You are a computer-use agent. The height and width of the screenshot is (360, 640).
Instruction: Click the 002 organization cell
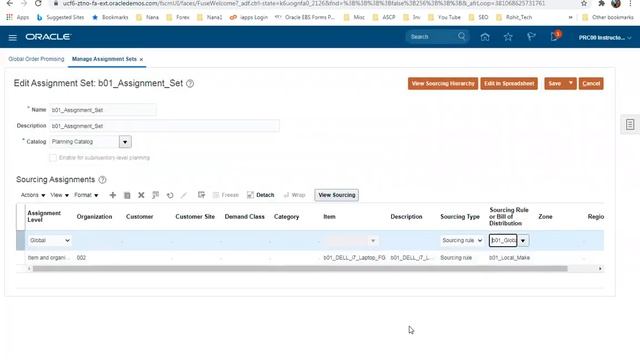(x=81, y=258)
